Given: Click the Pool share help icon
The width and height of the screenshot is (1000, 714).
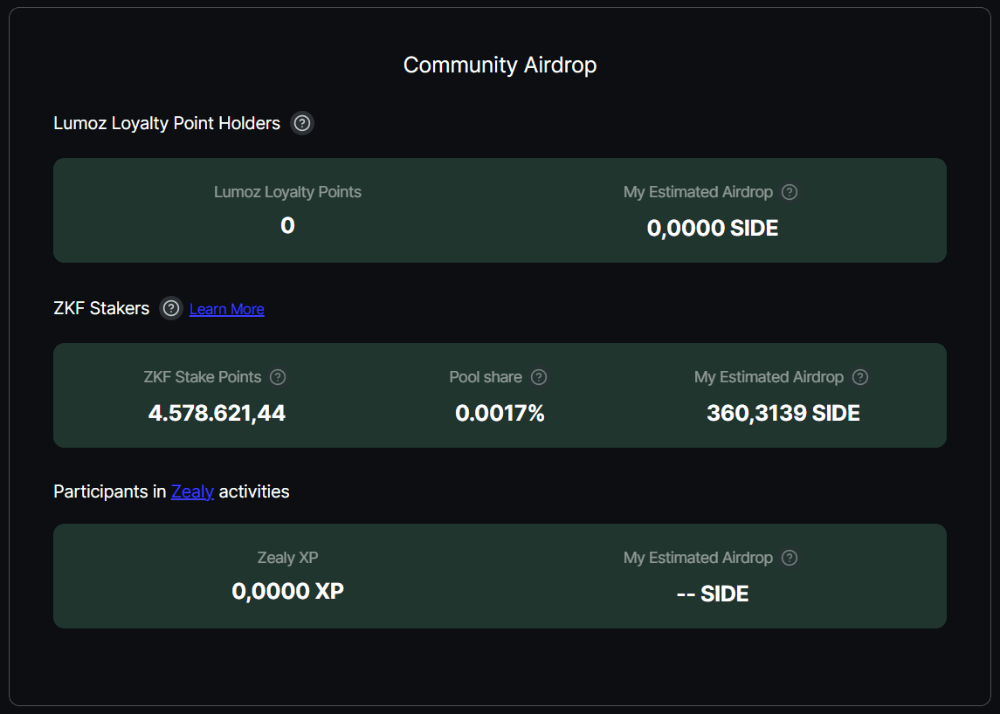Looking at the screenshot, I should [x=539, y=377].
